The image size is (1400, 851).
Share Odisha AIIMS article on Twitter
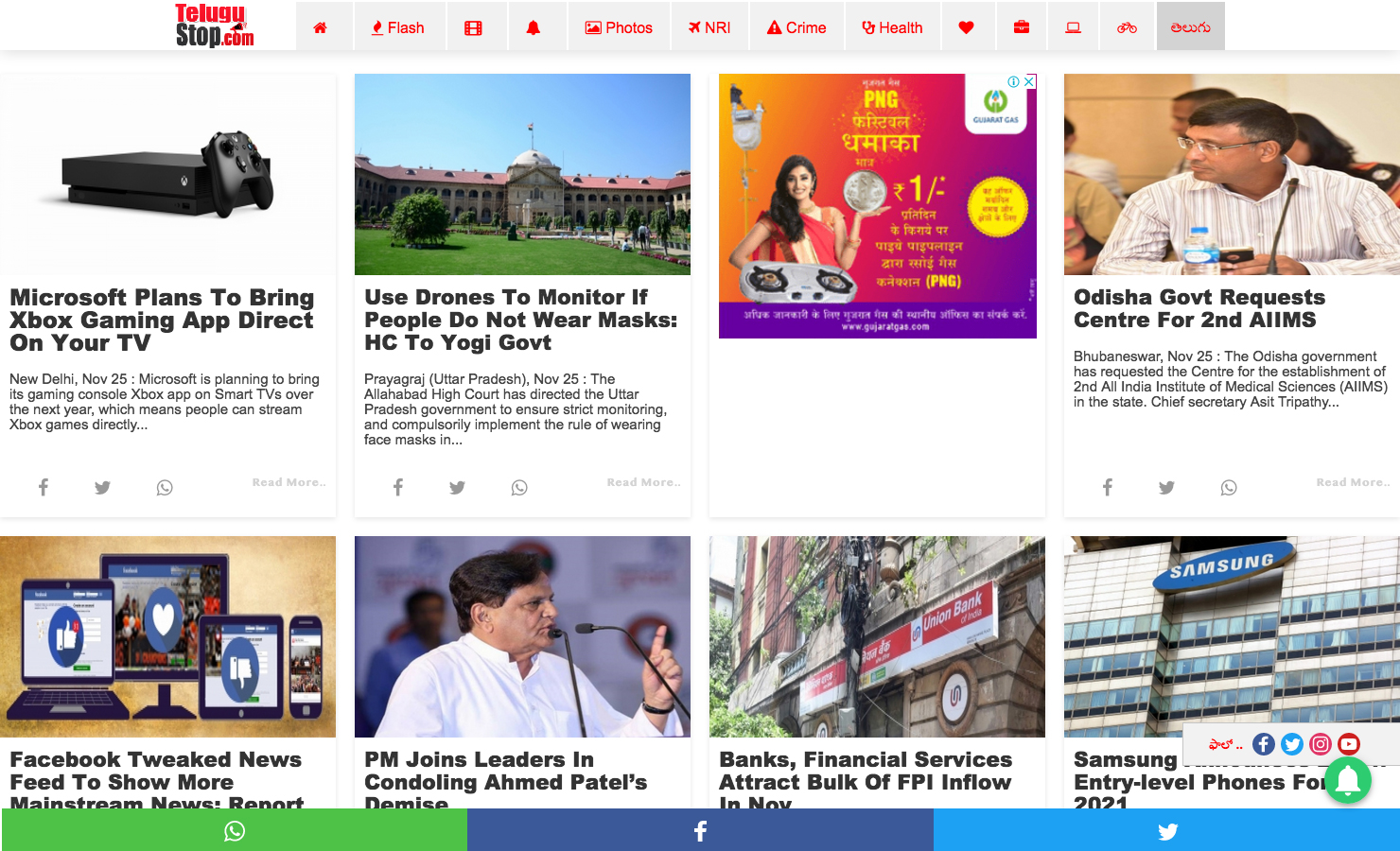(x=1167, y=487)
